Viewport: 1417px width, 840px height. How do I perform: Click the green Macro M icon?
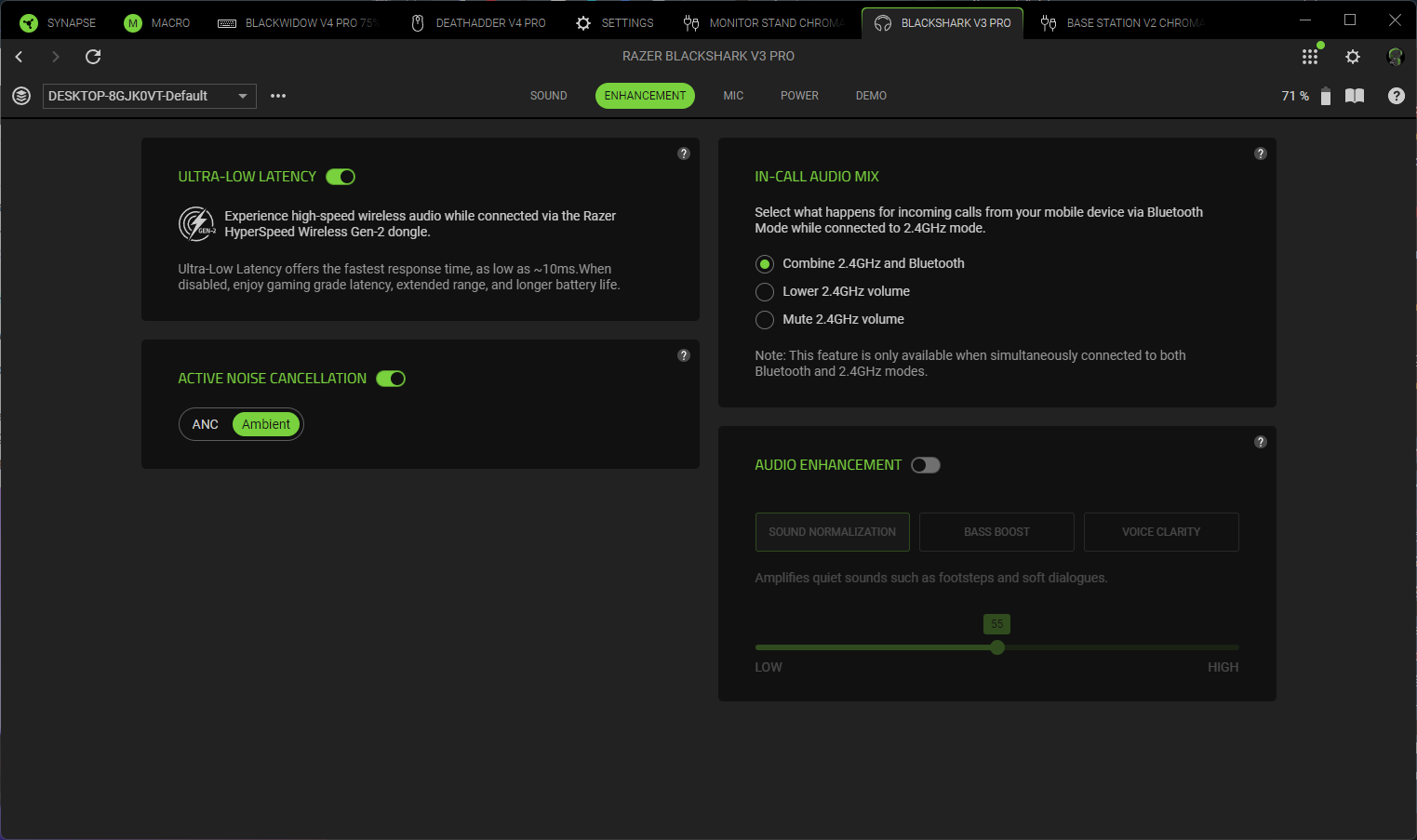[x=133, y=23]
